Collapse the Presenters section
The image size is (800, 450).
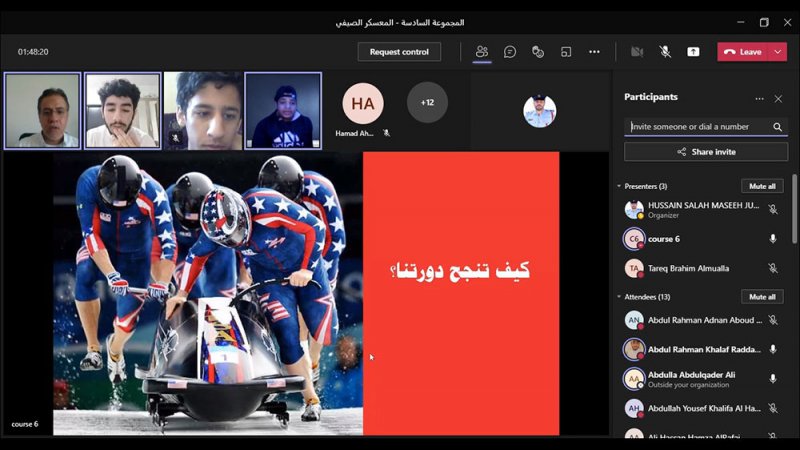pyautogui.click(x=619, y=186)
